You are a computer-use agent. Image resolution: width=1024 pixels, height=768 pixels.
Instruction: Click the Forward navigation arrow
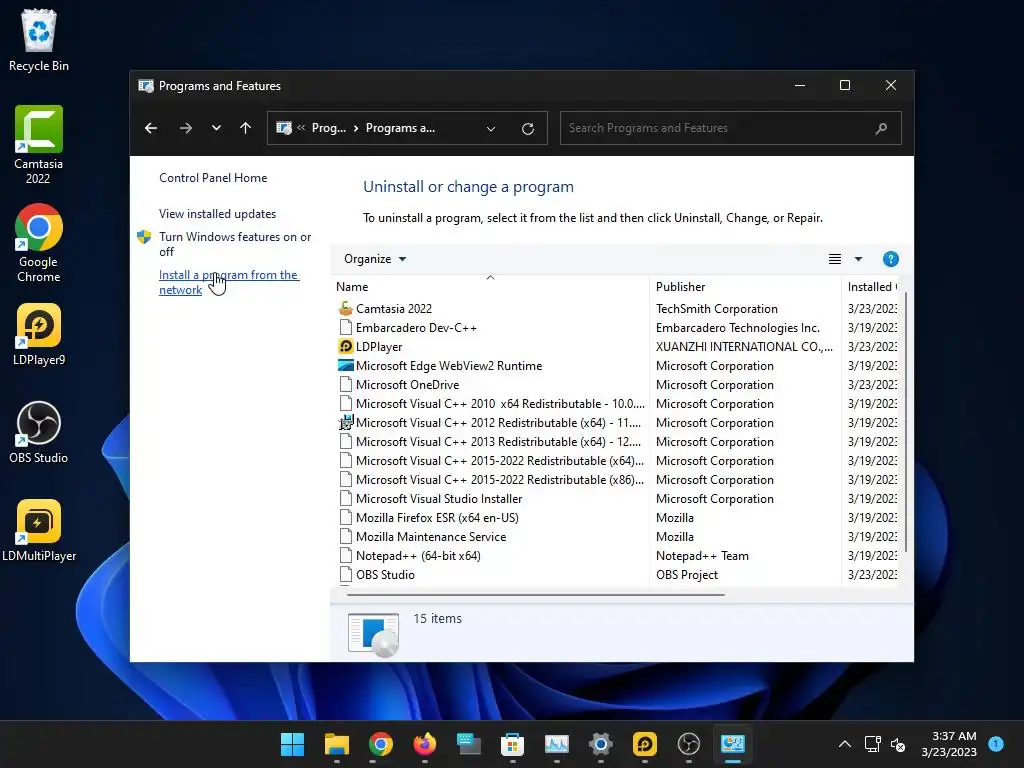pyautogui.click(x=185, y=128)
